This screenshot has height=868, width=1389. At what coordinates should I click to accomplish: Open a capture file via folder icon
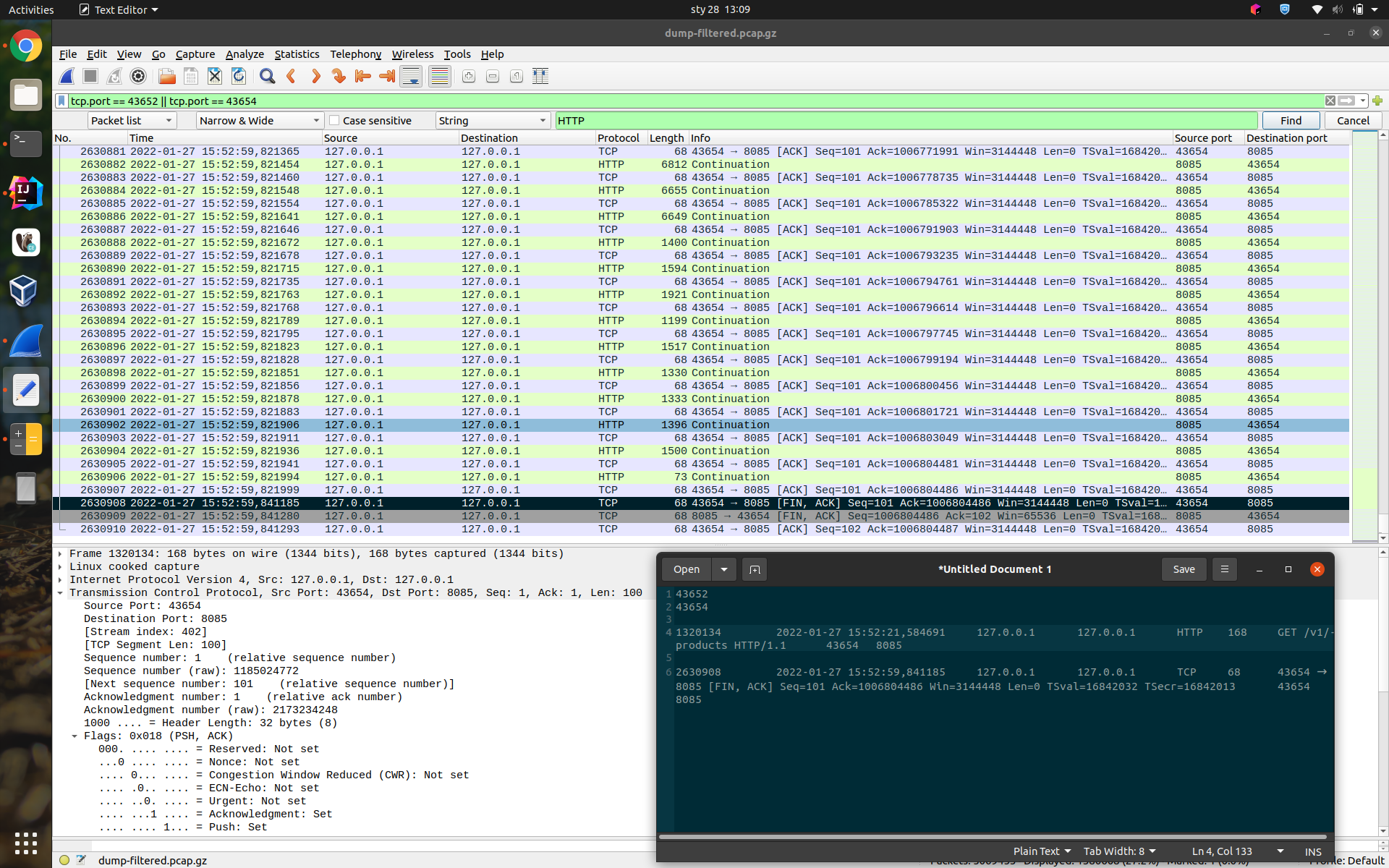[x=167, y=76]
